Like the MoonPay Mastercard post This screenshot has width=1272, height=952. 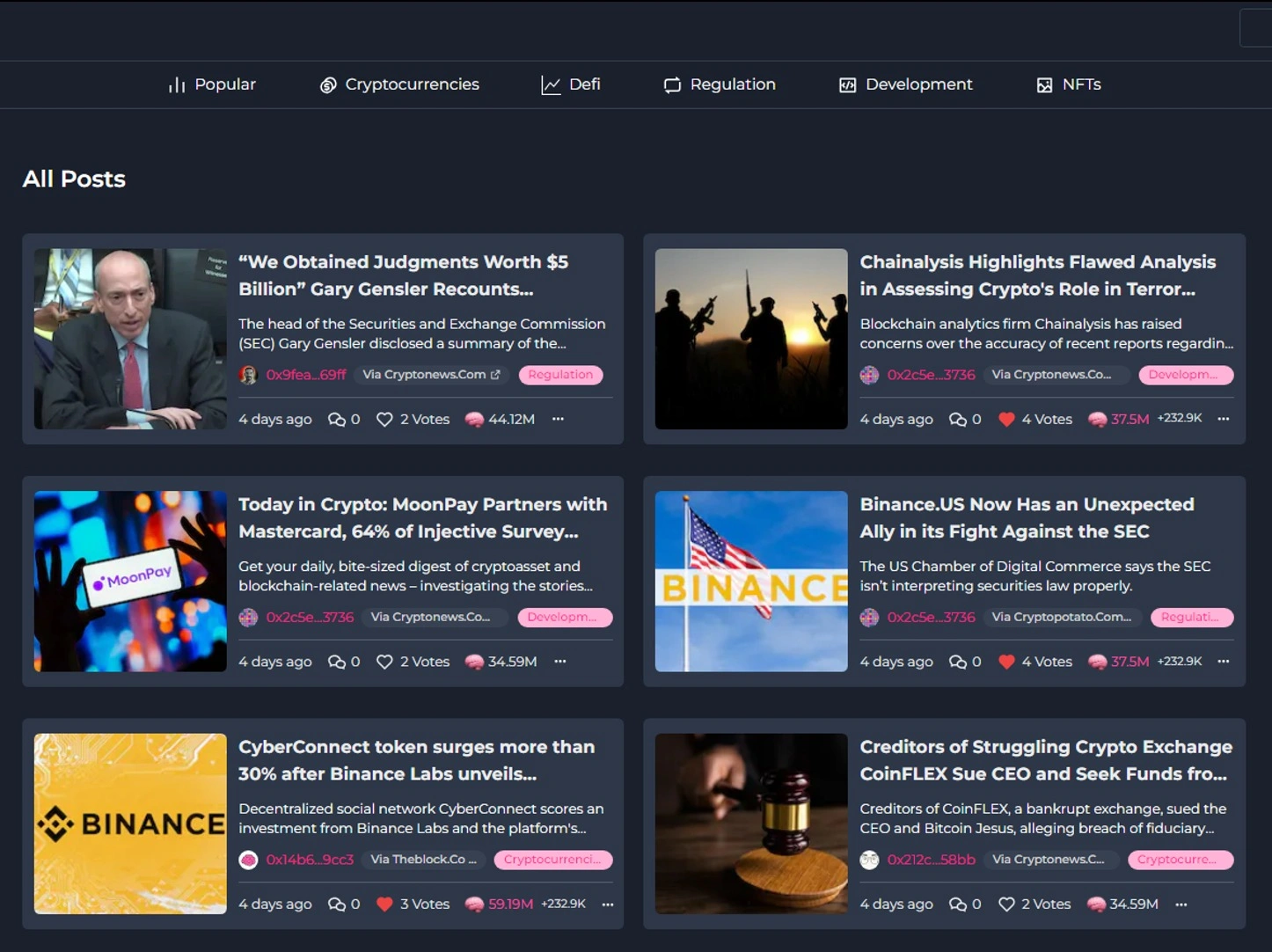coord(384,662)
